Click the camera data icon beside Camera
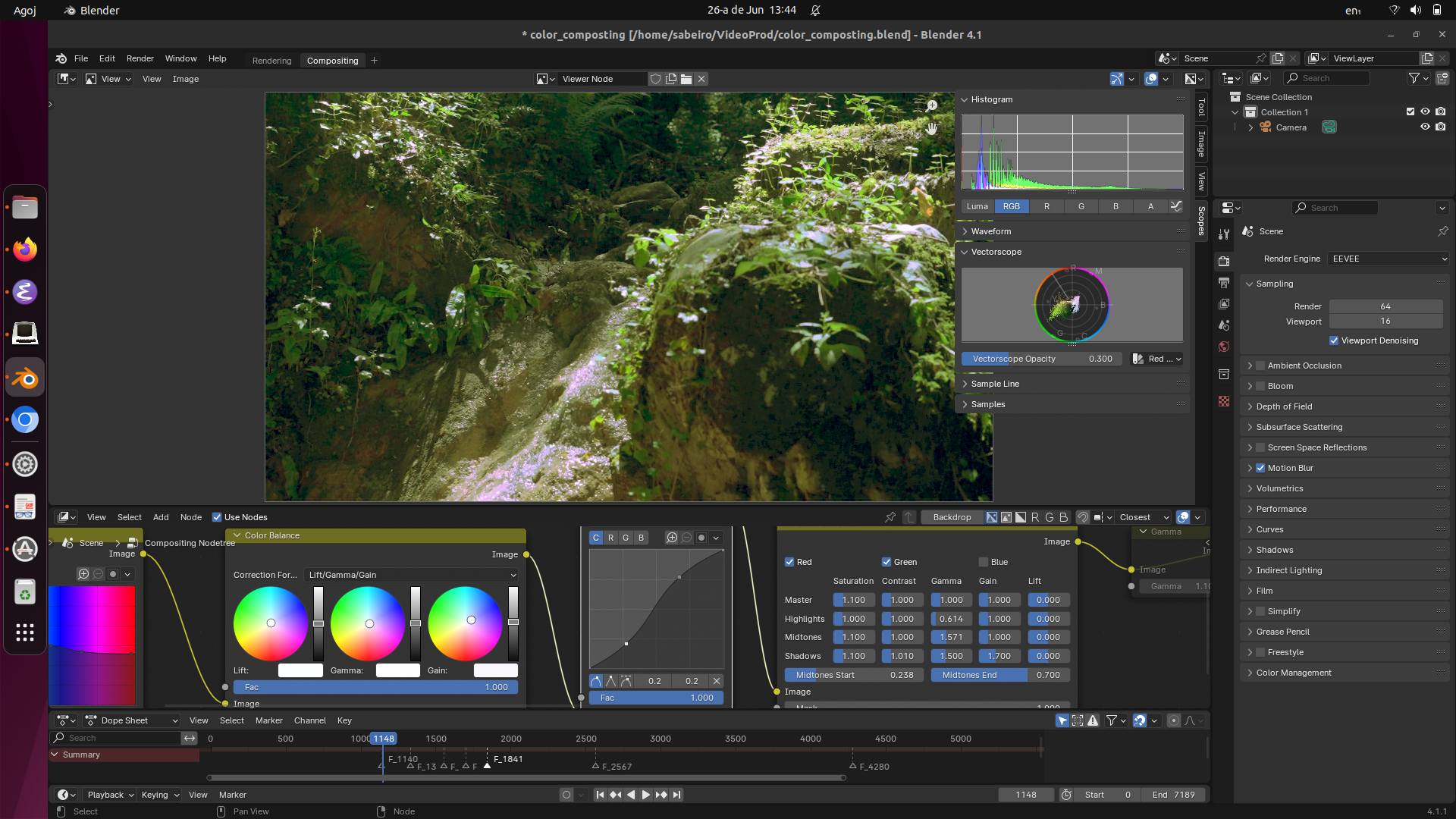The height and width of the screenshot is (819, 1456). click(1329, 127)
